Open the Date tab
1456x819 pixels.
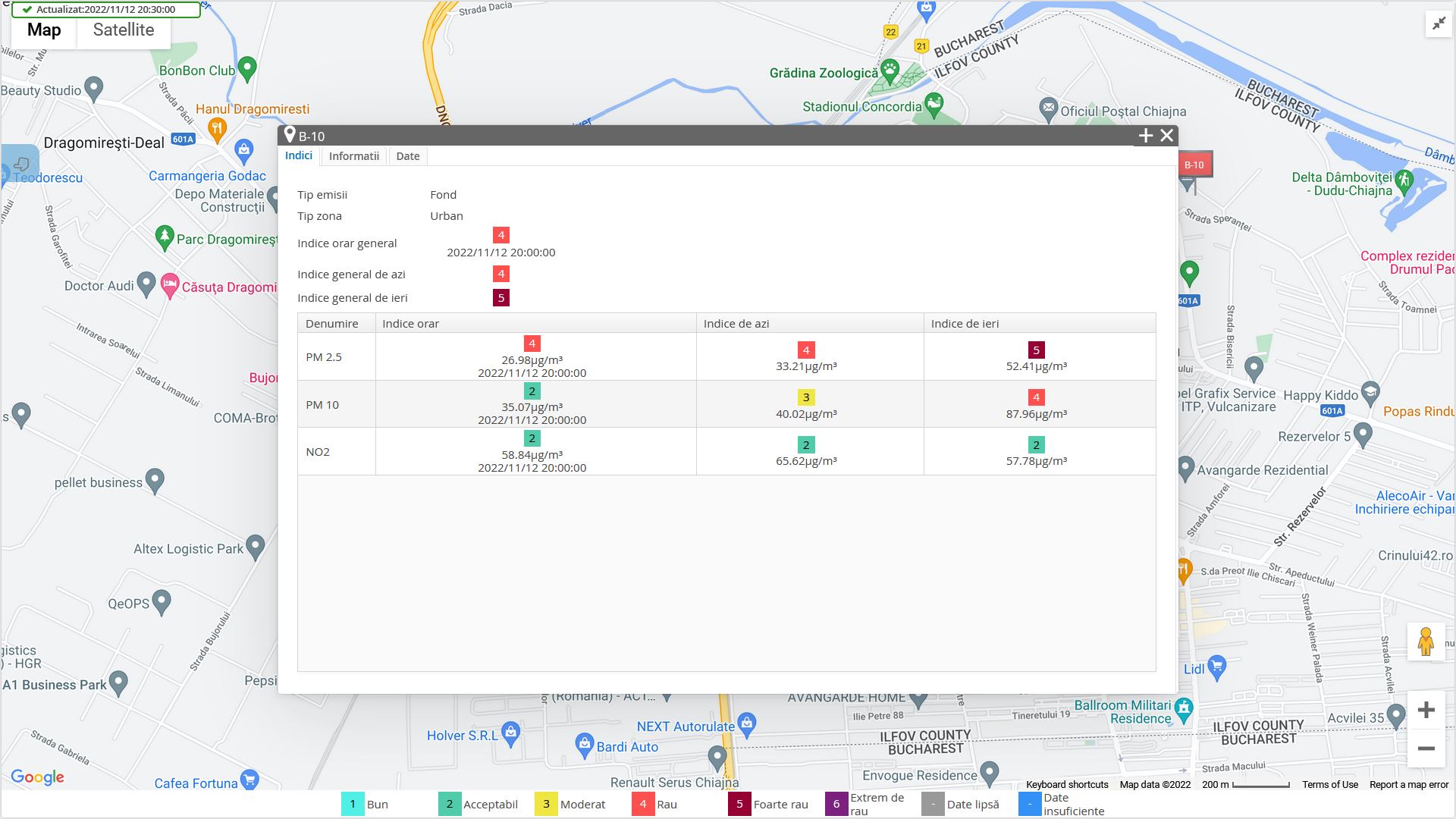tap(407, 156)
